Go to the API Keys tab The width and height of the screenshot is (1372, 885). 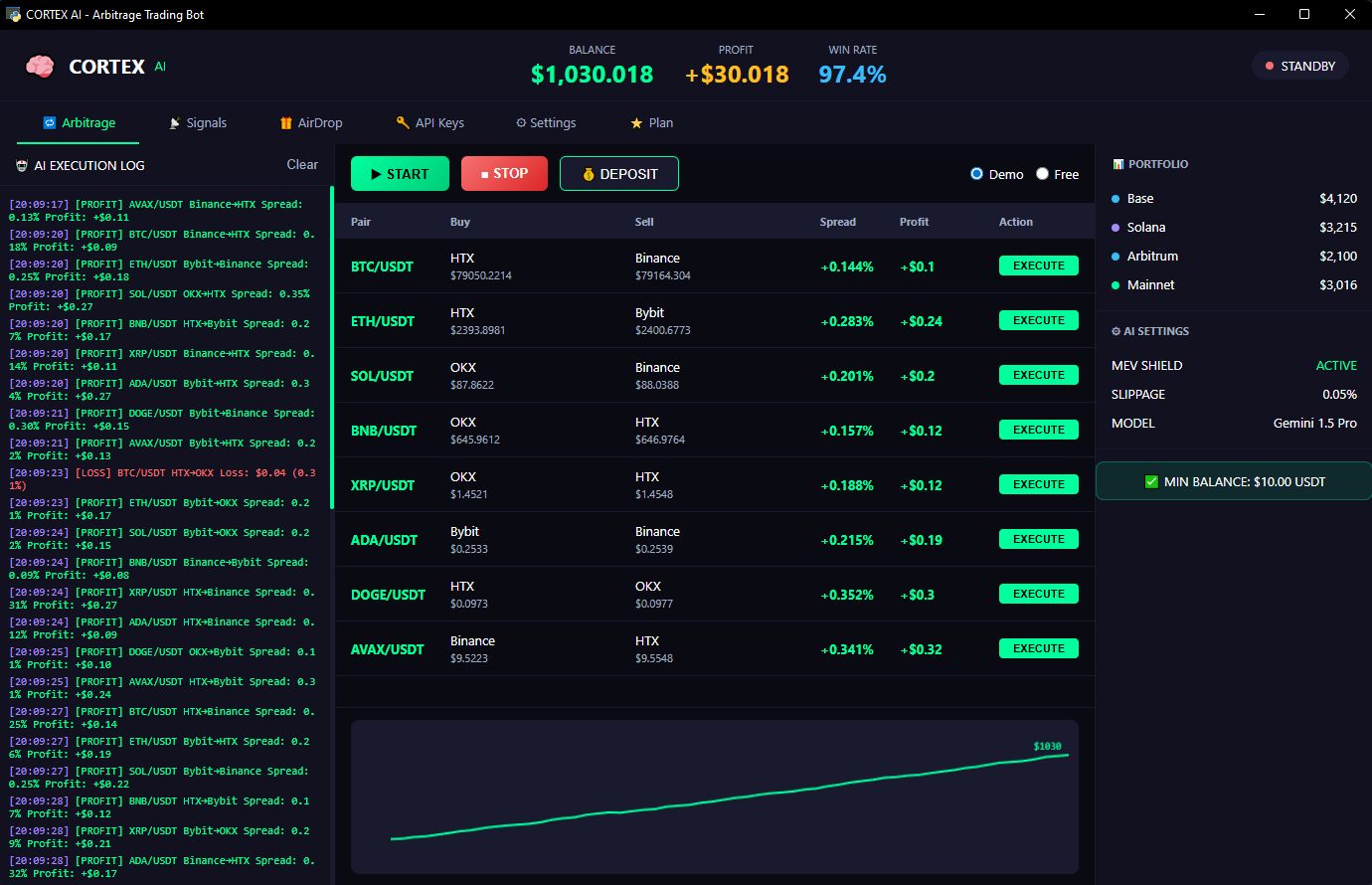point(430,123)
